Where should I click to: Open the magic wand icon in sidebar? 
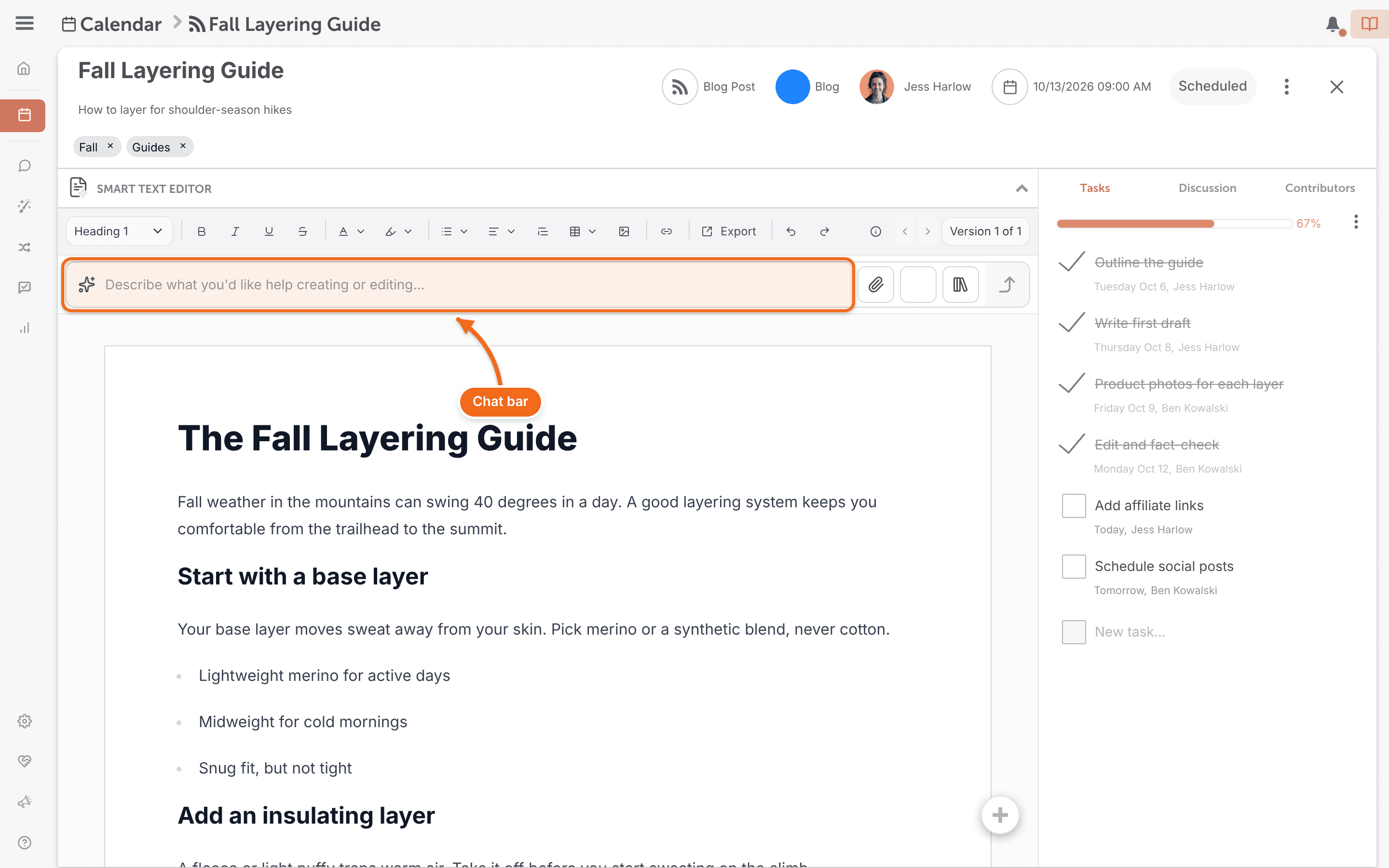24,206
